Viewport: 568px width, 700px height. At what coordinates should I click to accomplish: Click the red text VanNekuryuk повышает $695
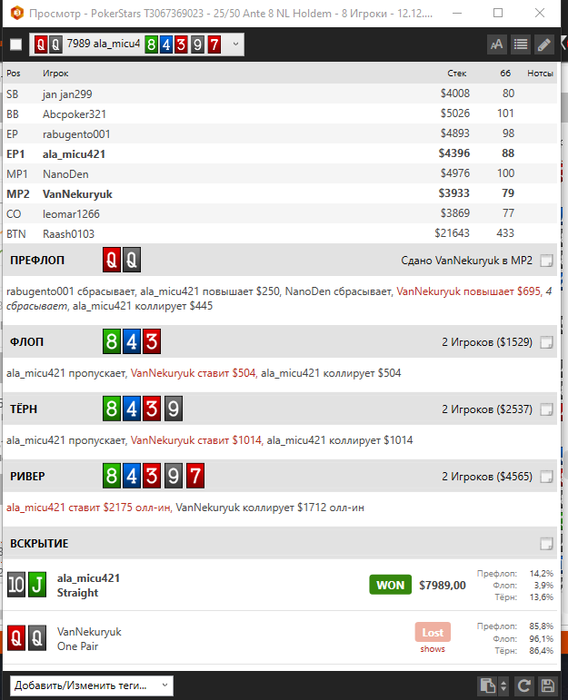click(468, 292)
